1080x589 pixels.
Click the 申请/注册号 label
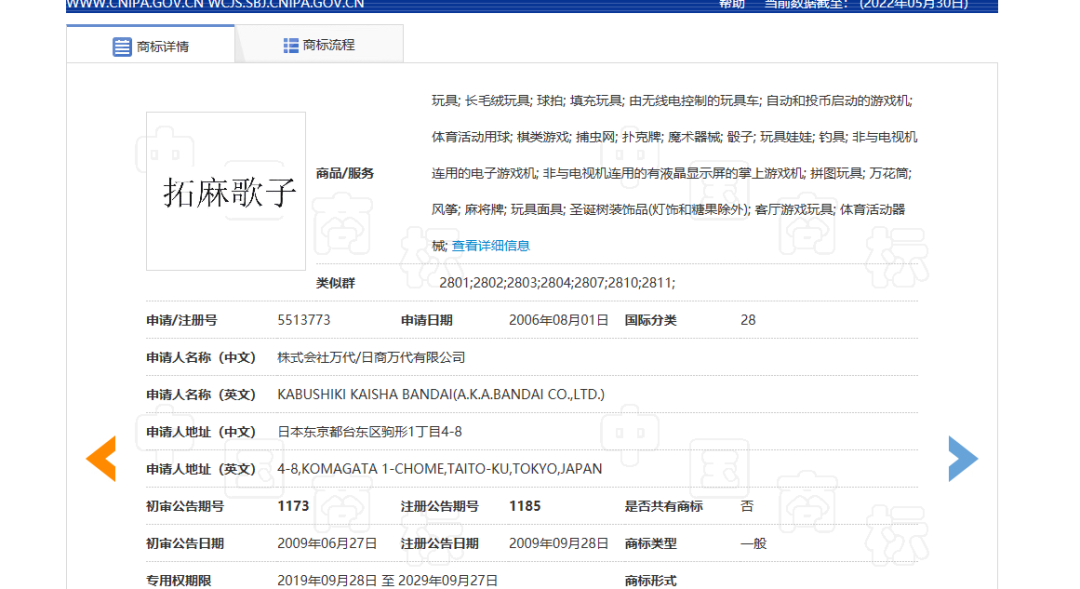coord(182,320)
